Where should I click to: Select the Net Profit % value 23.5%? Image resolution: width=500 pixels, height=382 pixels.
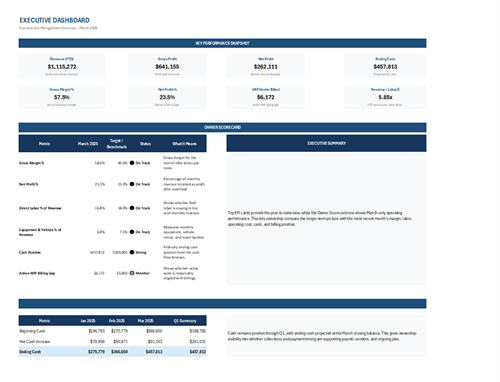tap(167, 97)
